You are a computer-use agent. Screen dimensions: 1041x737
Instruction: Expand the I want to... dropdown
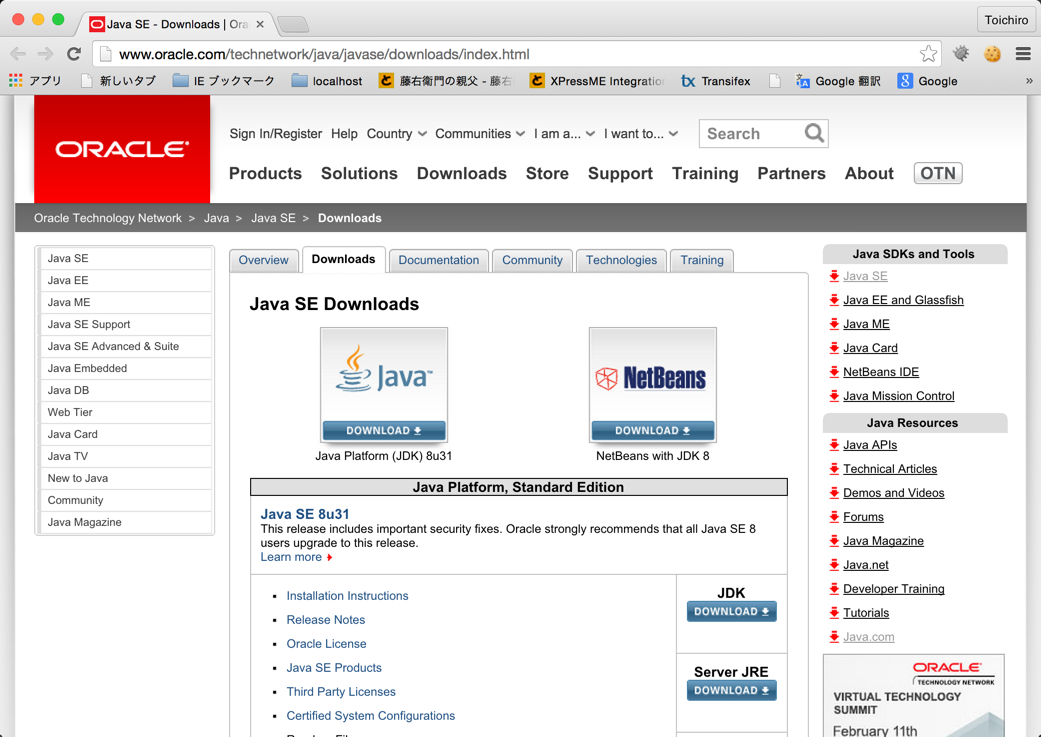click(x=641, y=133)
